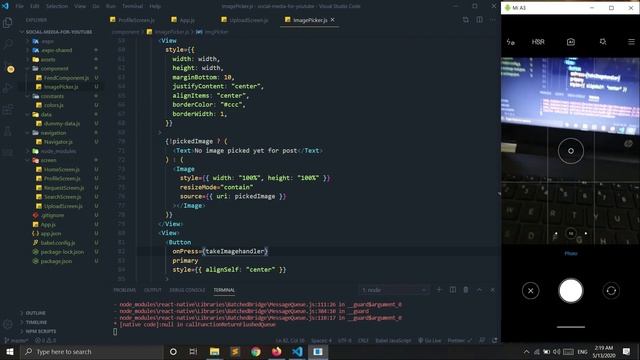Viewport: 640px width, 360px height.
Task: Switch to the PROBLEMS panel tab
Action: point(124,290)
